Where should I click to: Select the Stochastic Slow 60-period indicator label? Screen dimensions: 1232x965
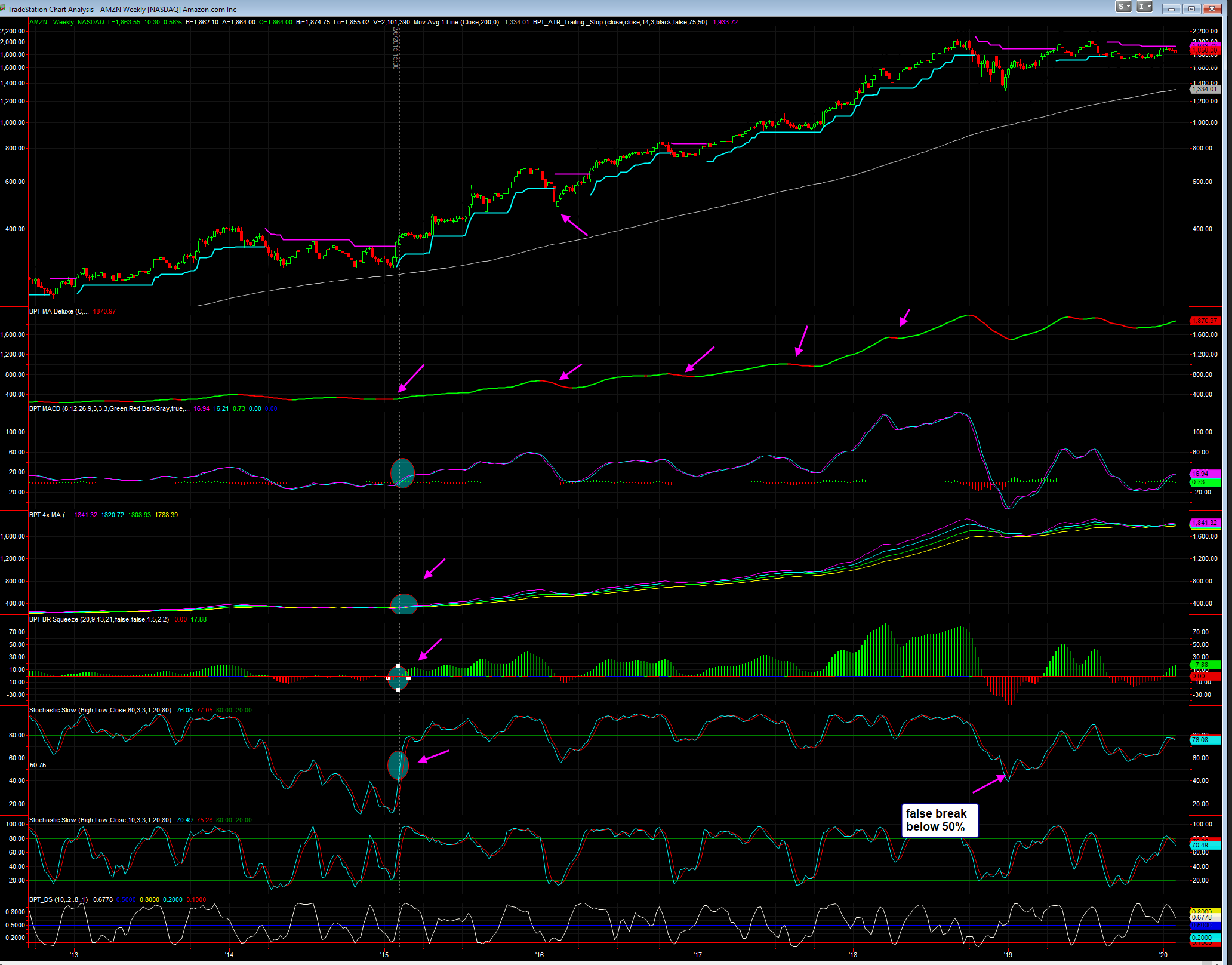click(x=100, y=710)
